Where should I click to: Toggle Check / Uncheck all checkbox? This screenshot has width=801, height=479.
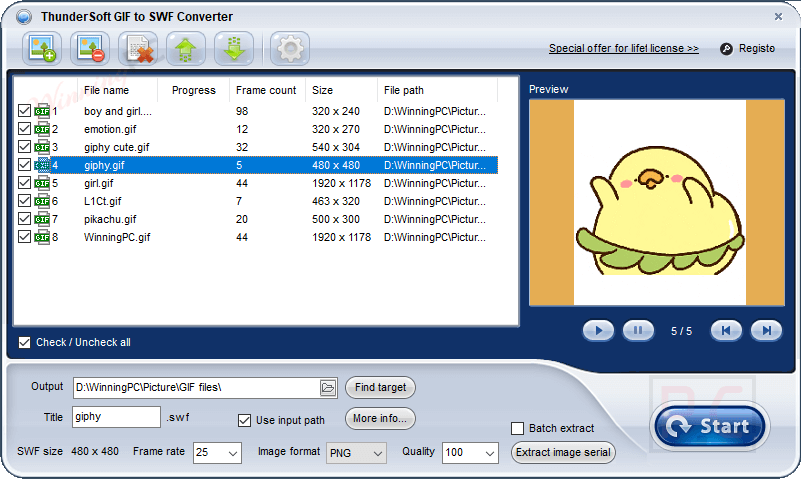click(x=24, y=342)
